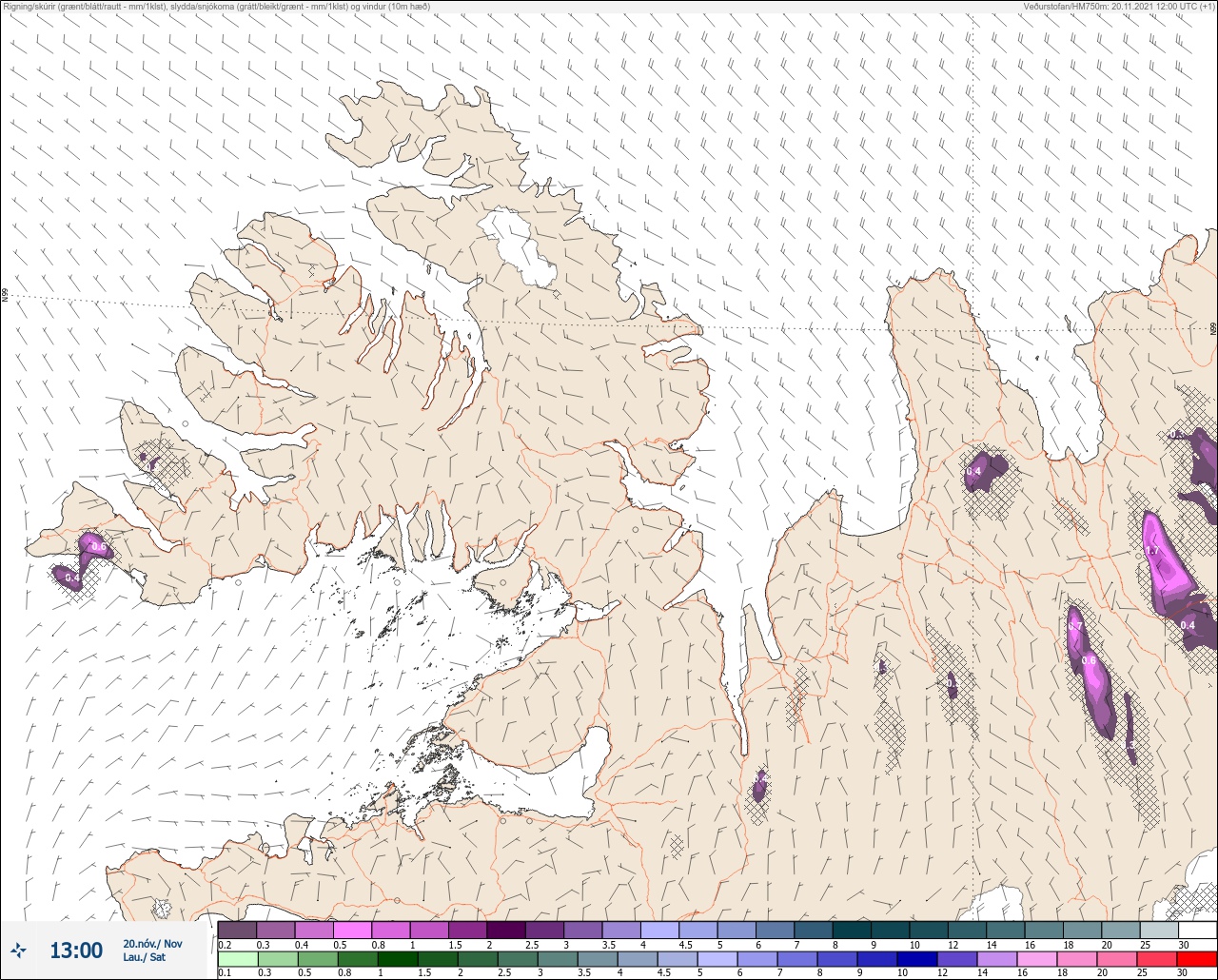Click the 1.7 precipitation value on the map
The height and width of the screenshot is (980, 1218).
pyautogui.click(x=1151, y=552)
